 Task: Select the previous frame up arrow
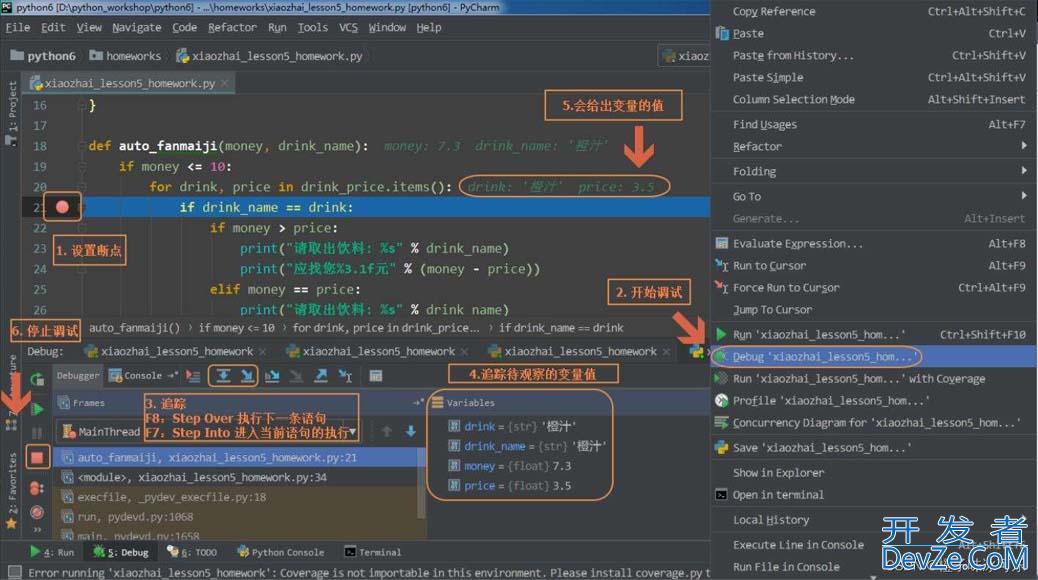[387, 432]
